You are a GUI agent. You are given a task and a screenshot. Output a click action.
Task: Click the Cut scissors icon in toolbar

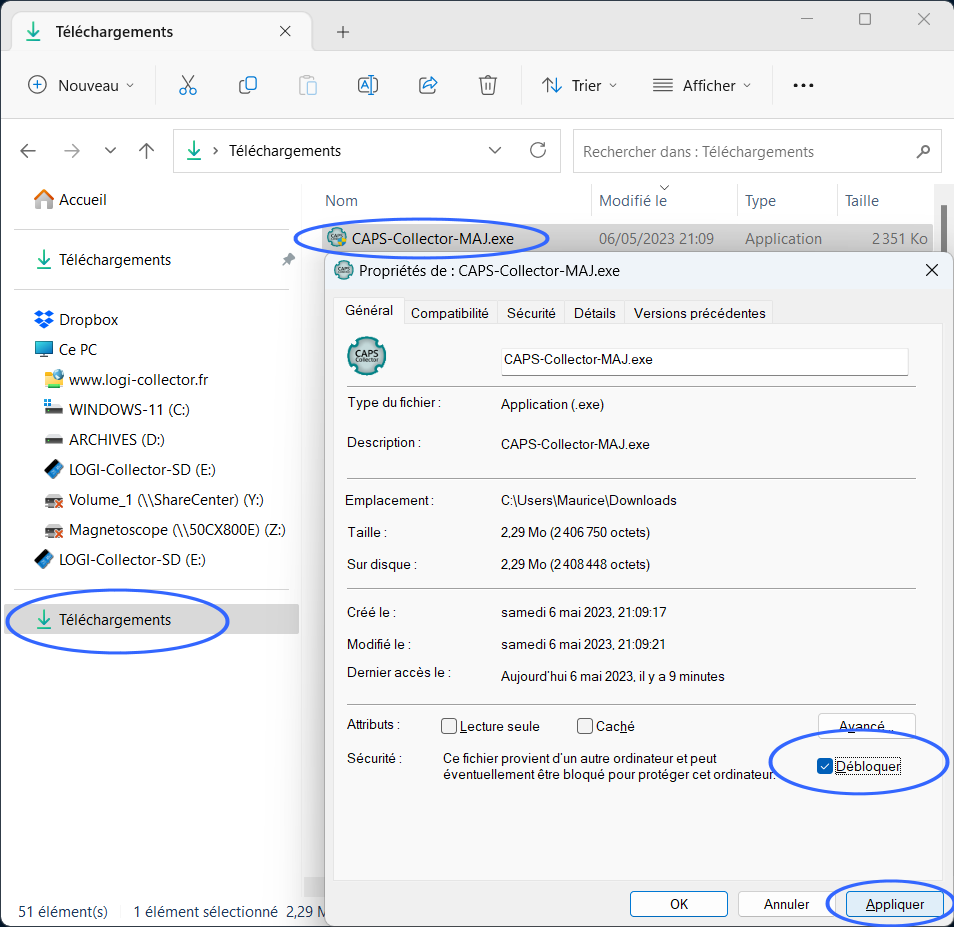[x=187, y=85]
